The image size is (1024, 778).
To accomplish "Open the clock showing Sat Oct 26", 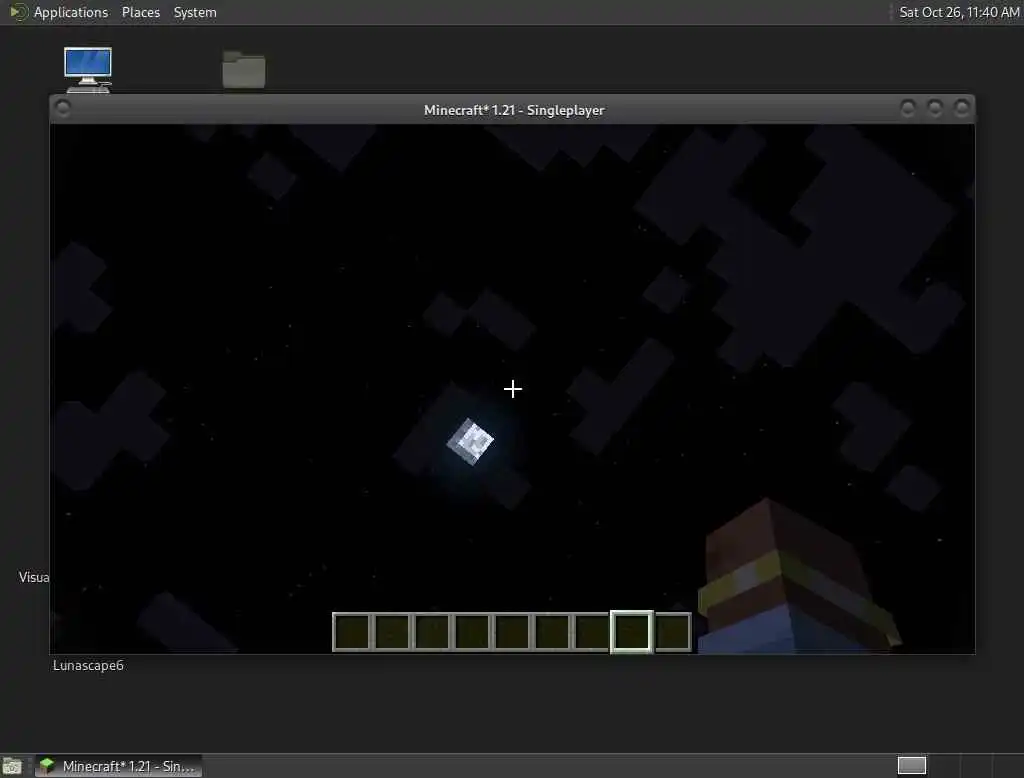I will click(959, 12).
